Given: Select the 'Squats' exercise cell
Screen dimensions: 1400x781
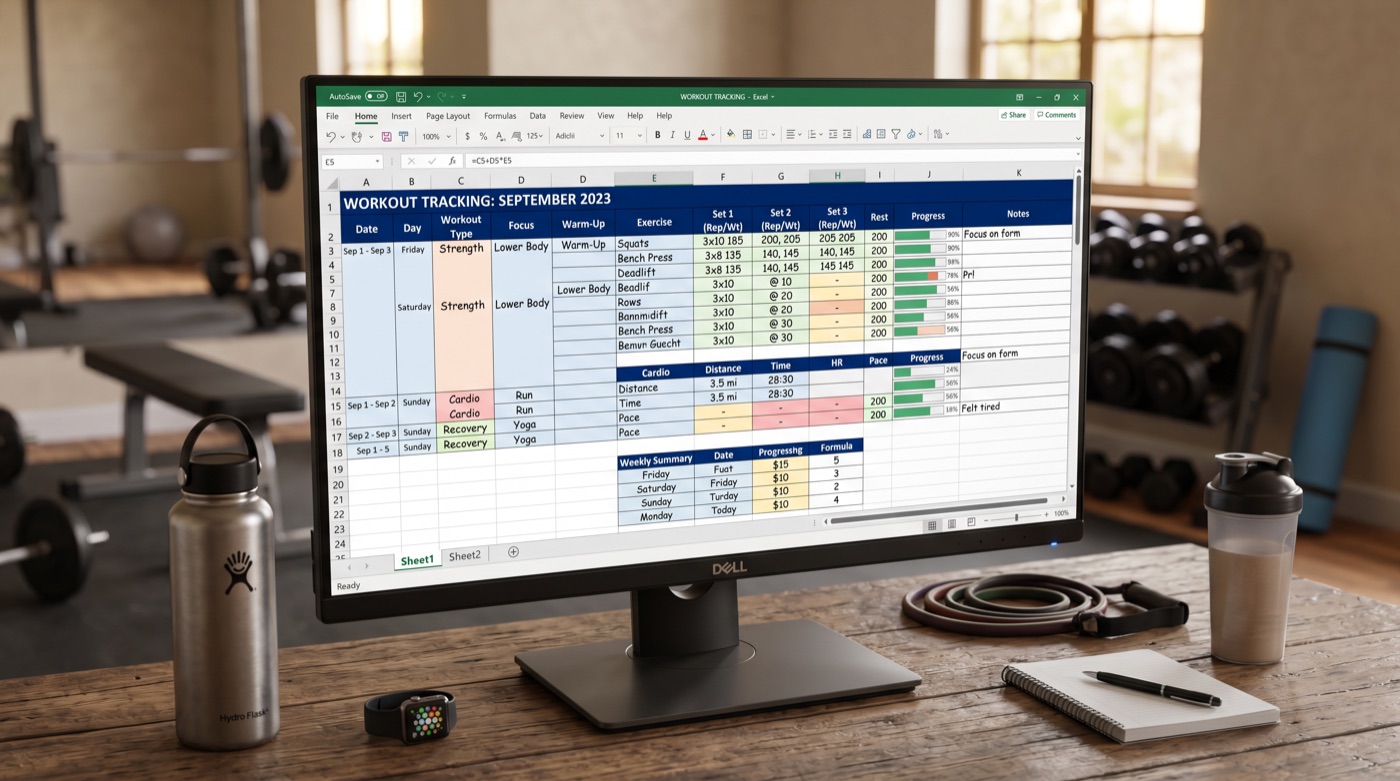Looking at the screenshot, I should tap(654, 243).
